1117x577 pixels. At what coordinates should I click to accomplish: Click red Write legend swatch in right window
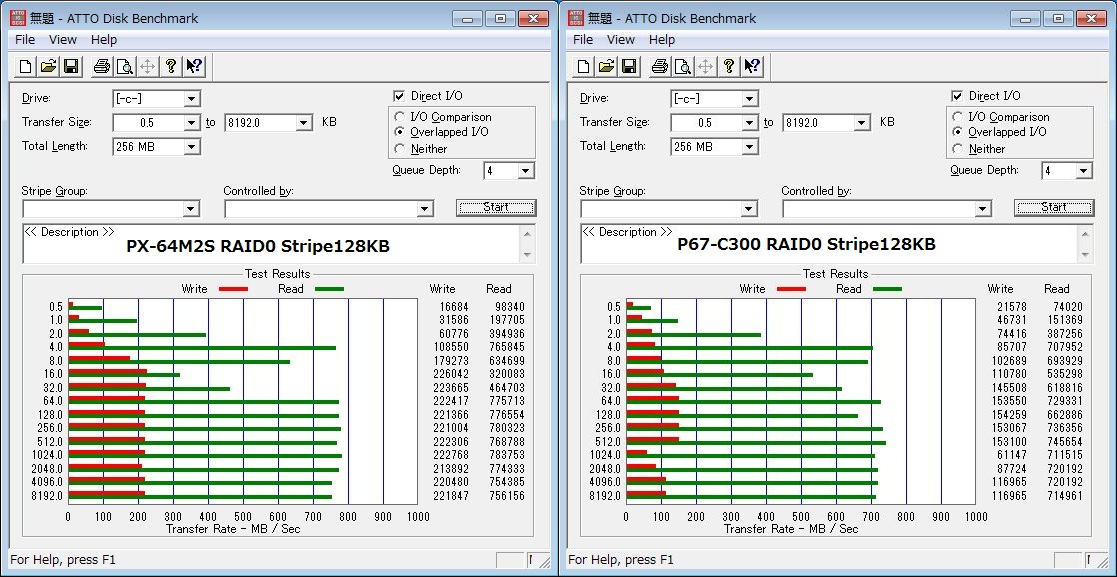pos(791,289)
